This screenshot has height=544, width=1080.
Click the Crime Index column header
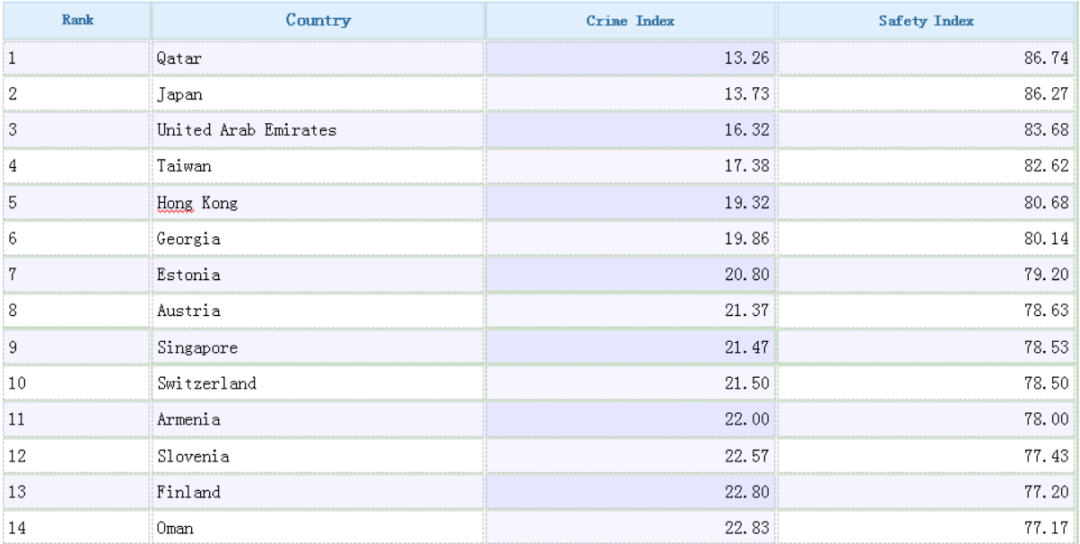click(x=630, y=20)
